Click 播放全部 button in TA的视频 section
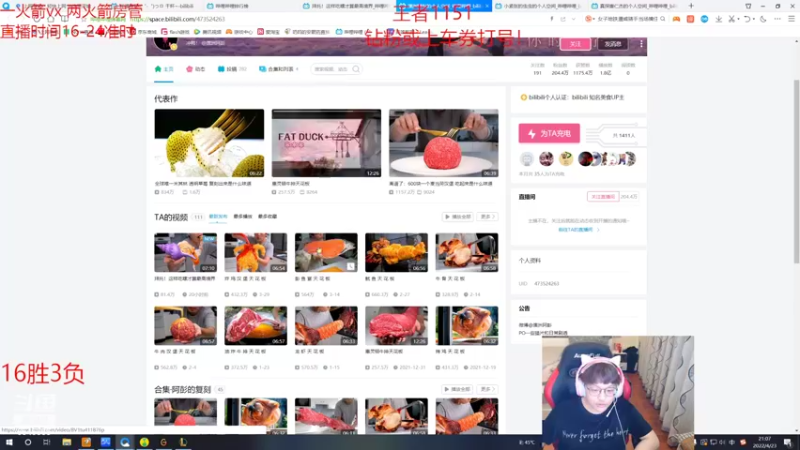This screenshot has height=450, width=800. (x=458, y=217)
